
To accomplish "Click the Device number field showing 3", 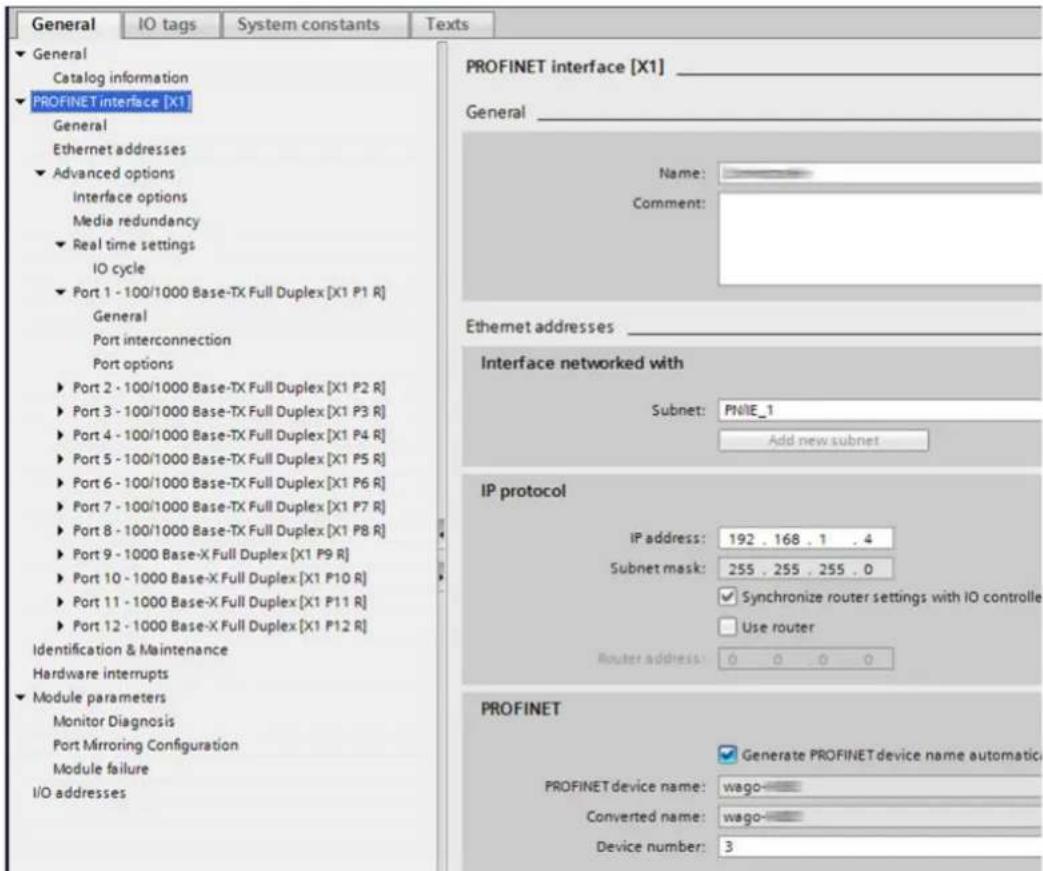I will [x=880, y=846].
